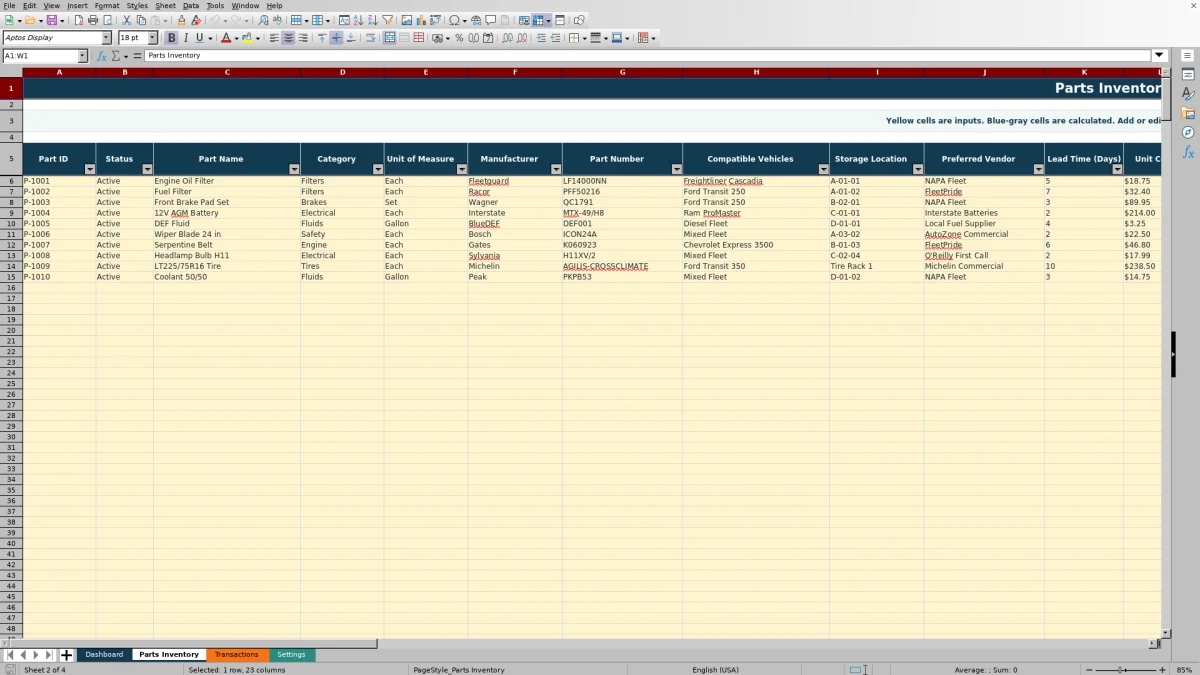1200x675 pixels.
Task: Expand the Name Box dropdown
Action: click(82, 56)
